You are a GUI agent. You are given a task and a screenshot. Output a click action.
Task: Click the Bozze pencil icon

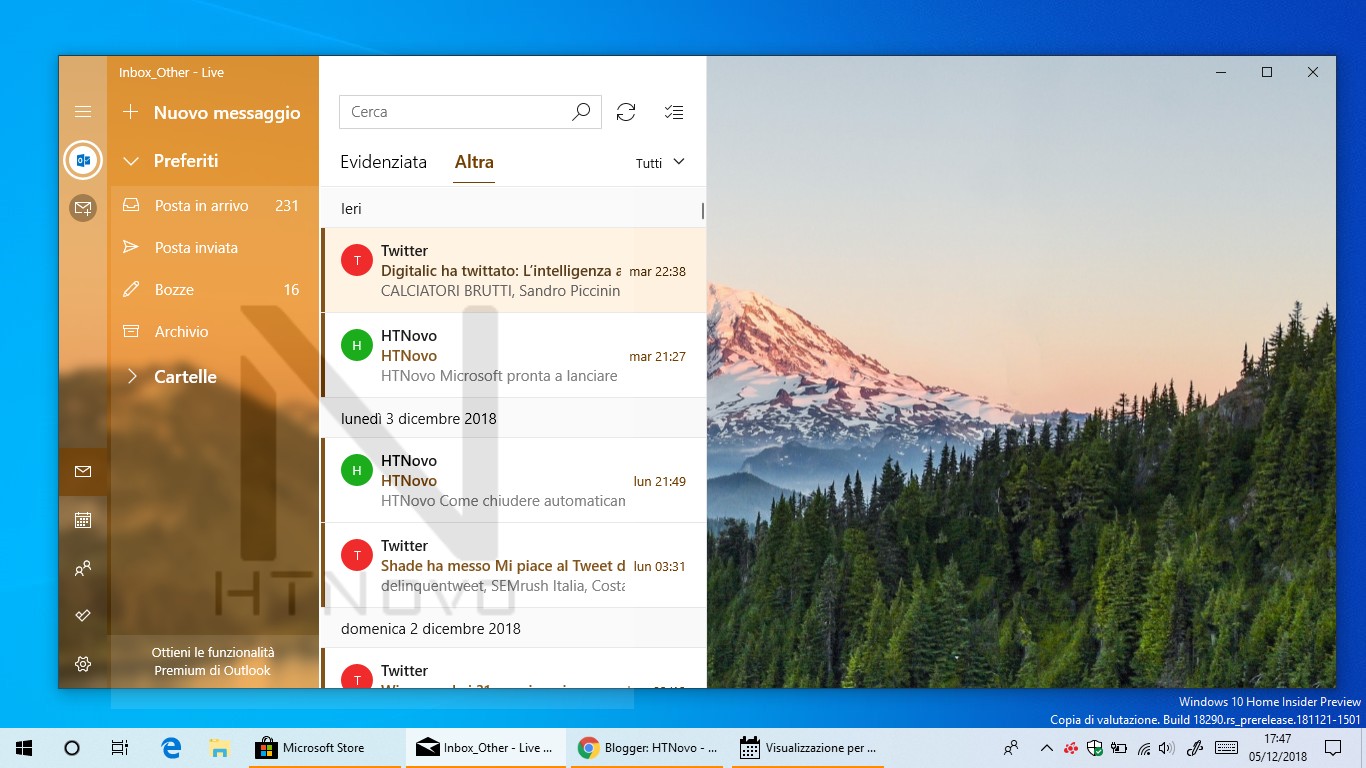[131, 289]
